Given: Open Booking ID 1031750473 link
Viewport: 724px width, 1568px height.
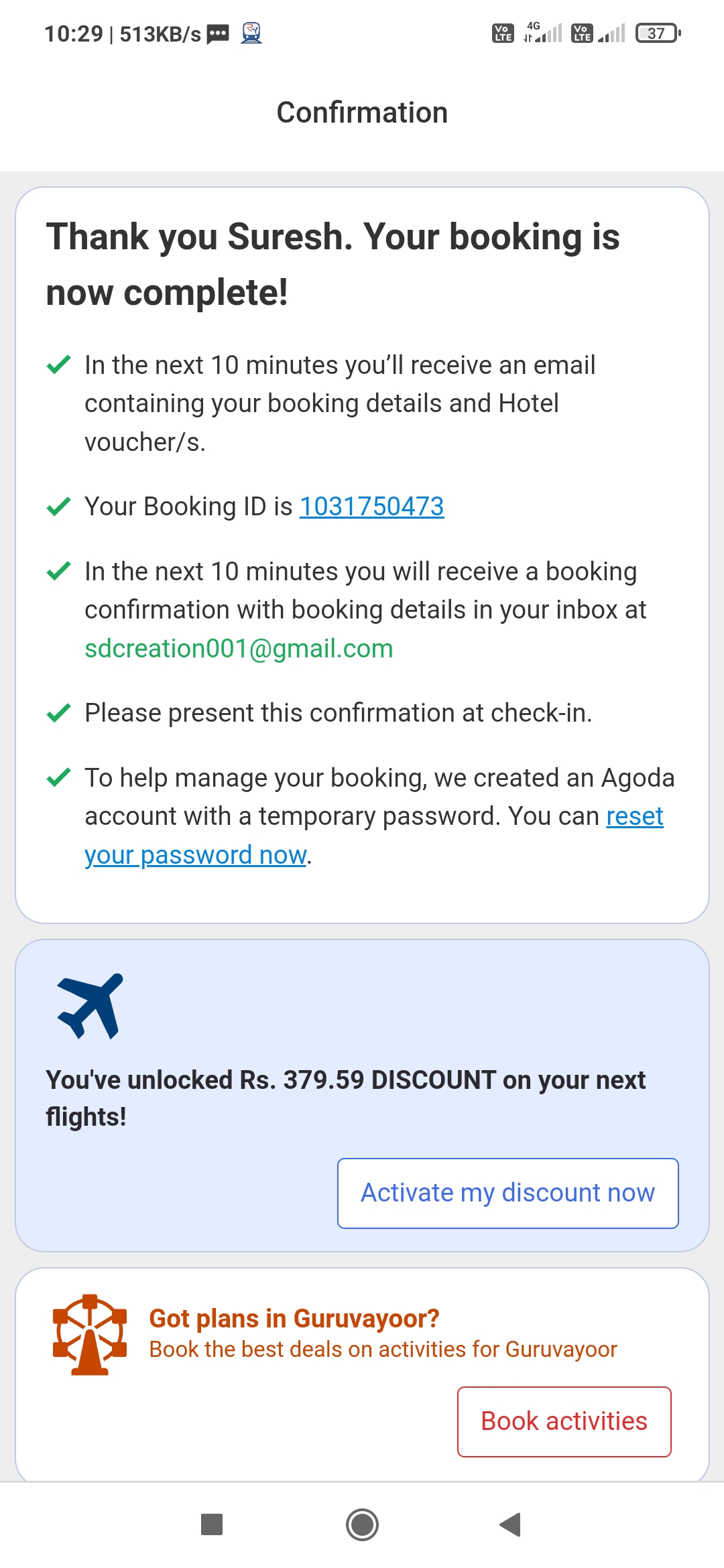Looking at the screenshot, I should [371, 507].
